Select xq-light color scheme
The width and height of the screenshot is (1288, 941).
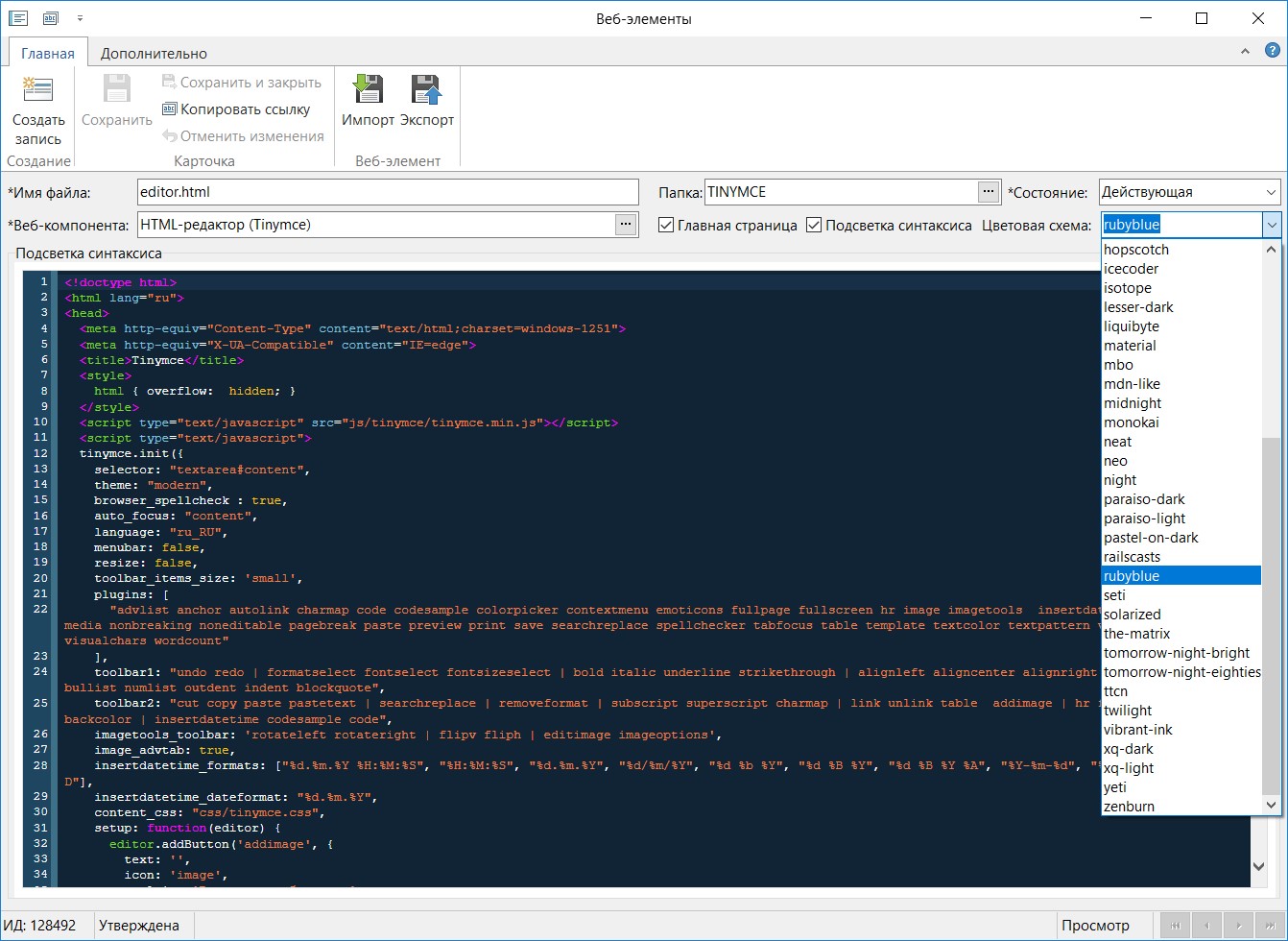coord(1181,768)
